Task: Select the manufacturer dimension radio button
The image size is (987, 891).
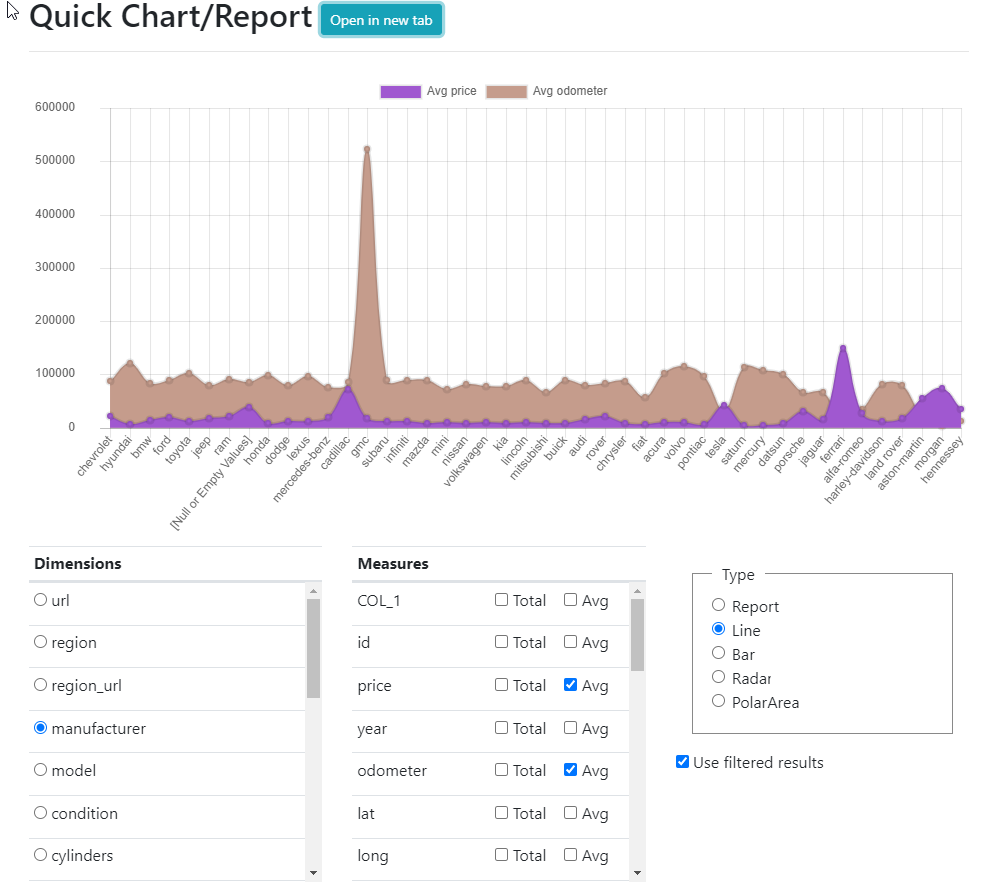Action: (41, 728)
